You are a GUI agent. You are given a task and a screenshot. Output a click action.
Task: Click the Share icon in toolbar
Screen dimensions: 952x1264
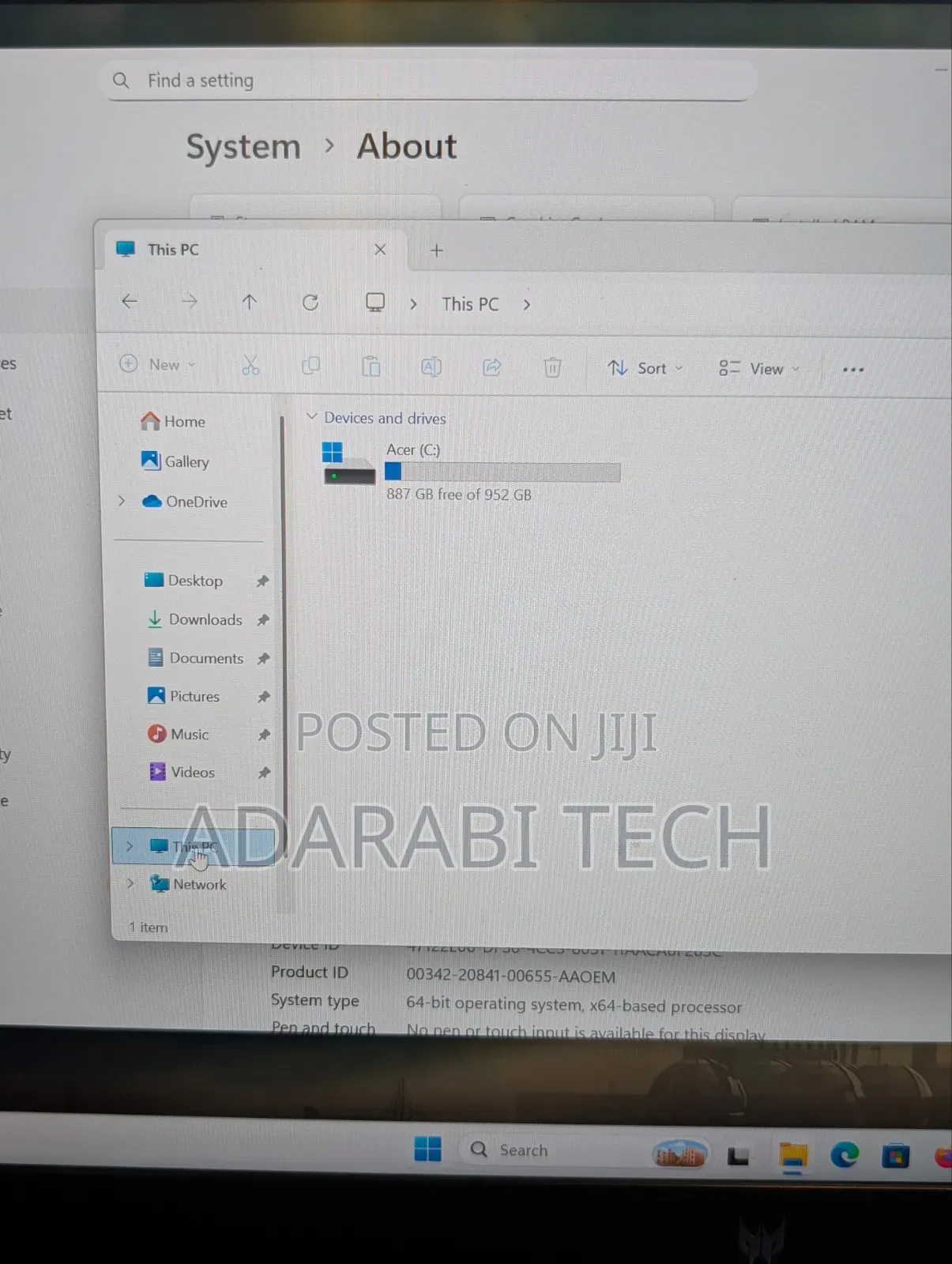tap(492, 367)
